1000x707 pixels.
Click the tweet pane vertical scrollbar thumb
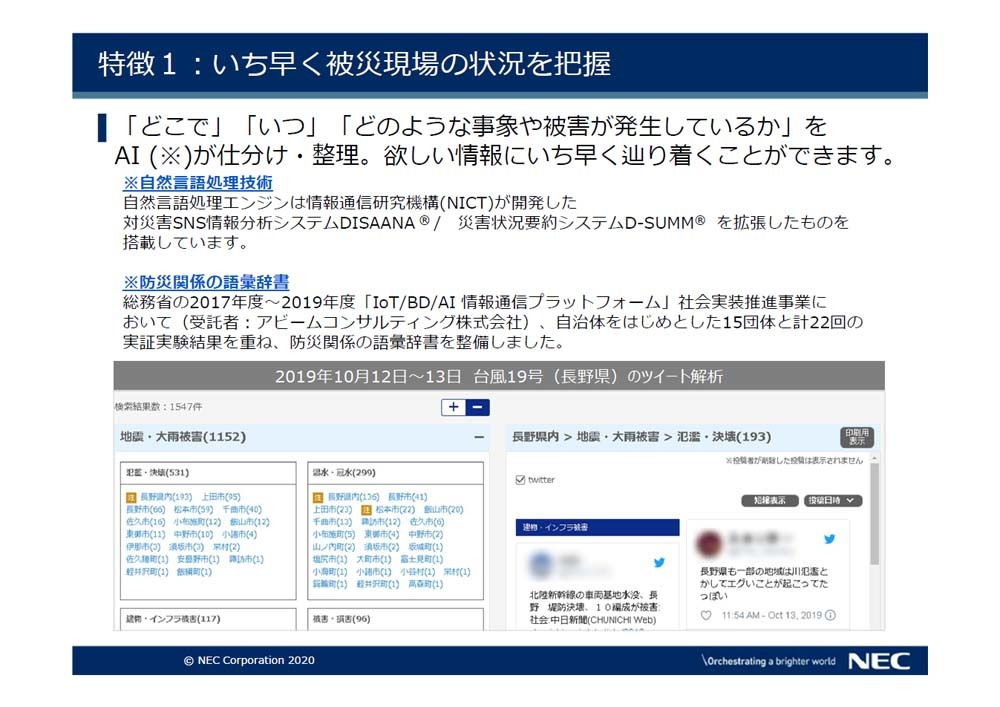pos(874,514)
